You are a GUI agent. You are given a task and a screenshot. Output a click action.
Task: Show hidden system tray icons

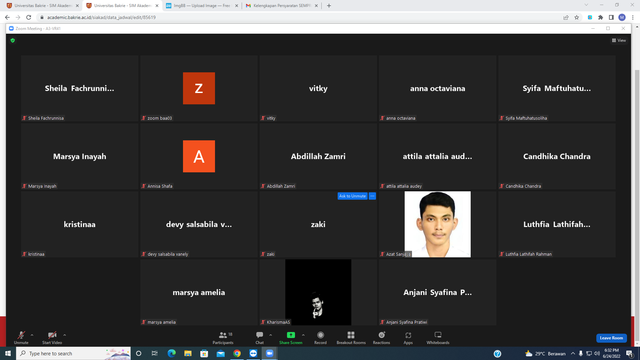point(573,353)
